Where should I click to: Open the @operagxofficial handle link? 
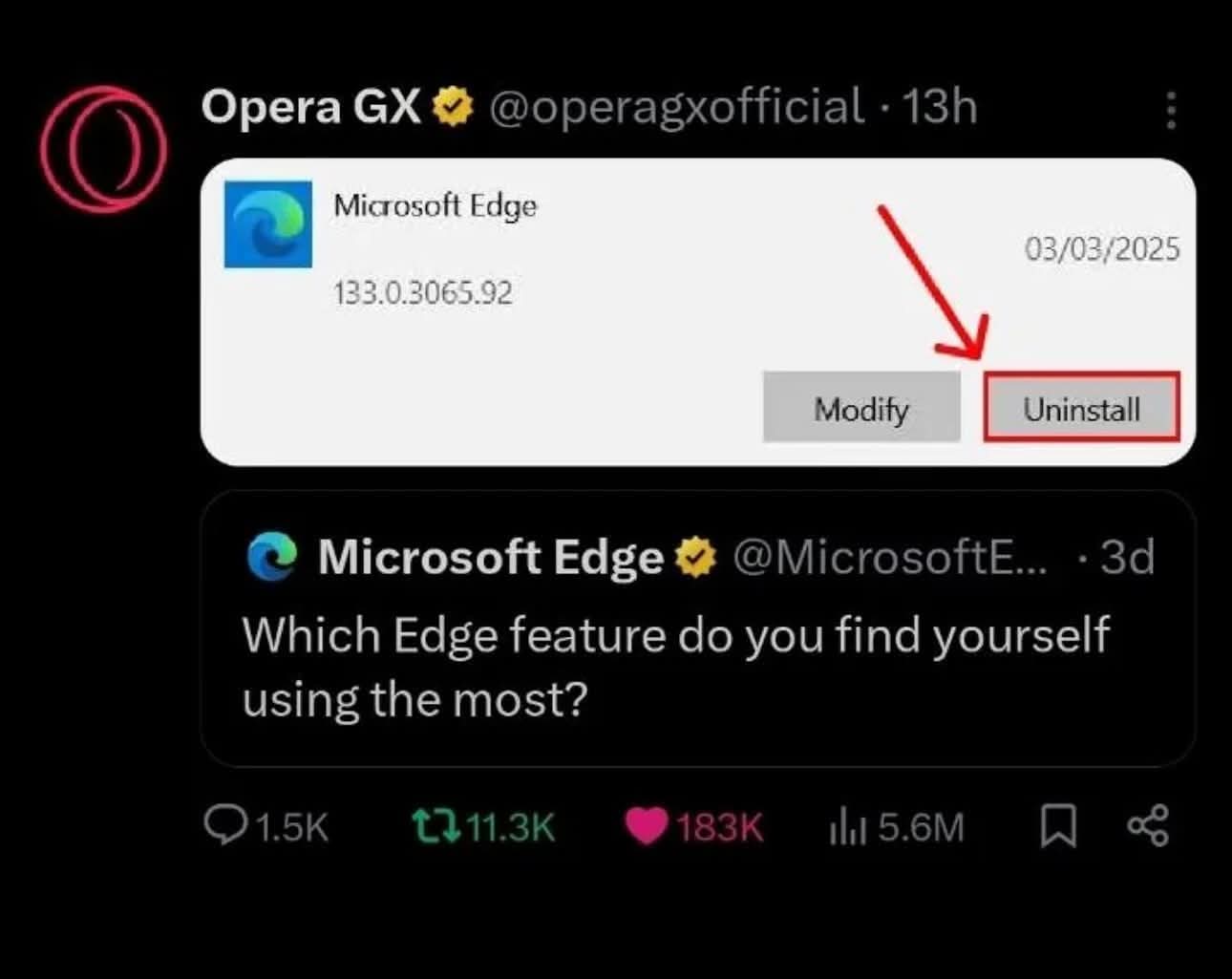(x=676, y=107)
